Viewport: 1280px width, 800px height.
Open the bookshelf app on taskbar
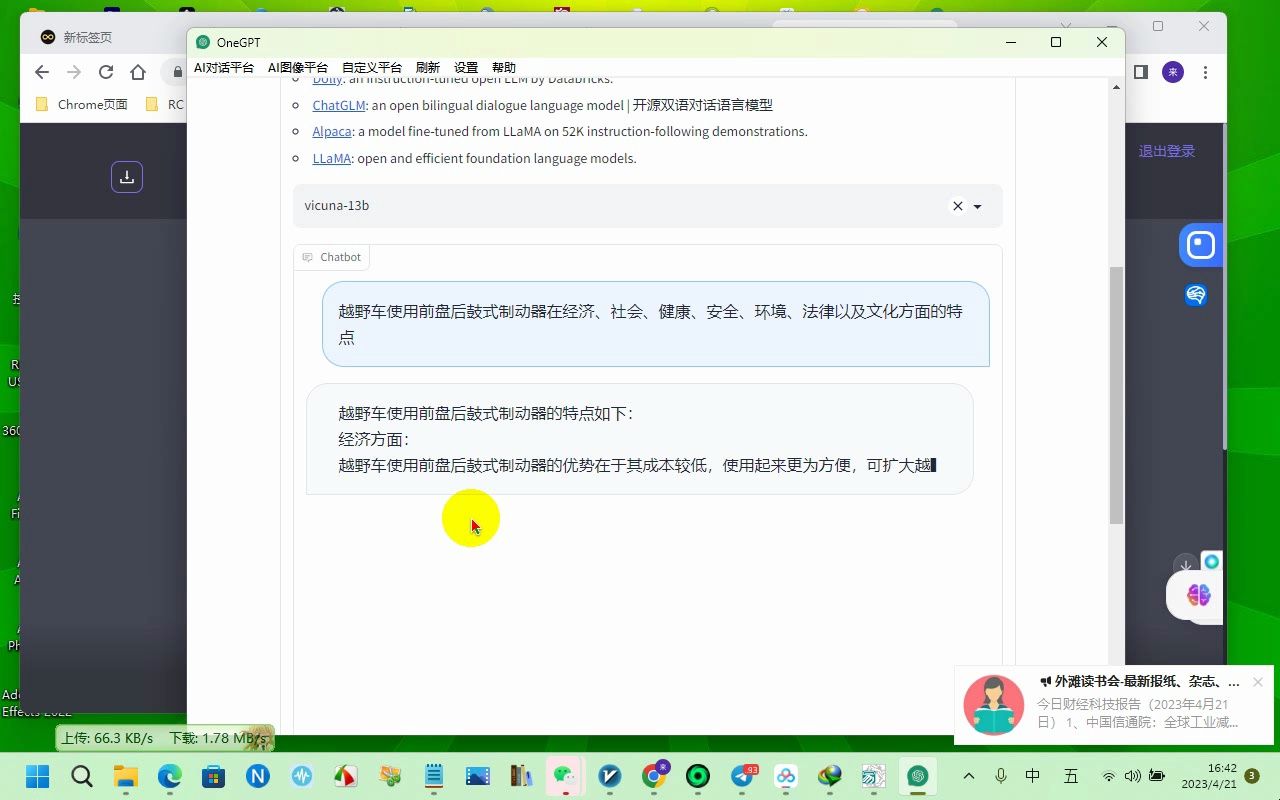522,776
